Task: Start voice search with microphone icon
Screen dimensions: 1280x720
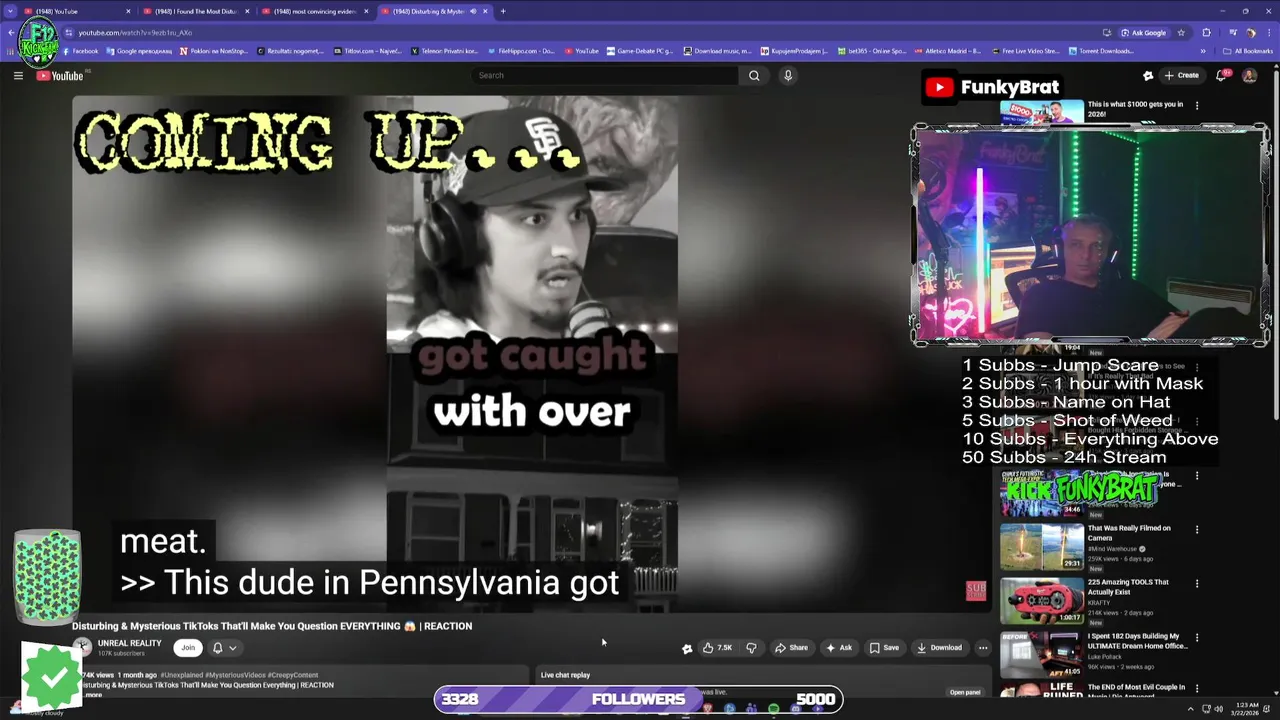Action: pos(788,76)
